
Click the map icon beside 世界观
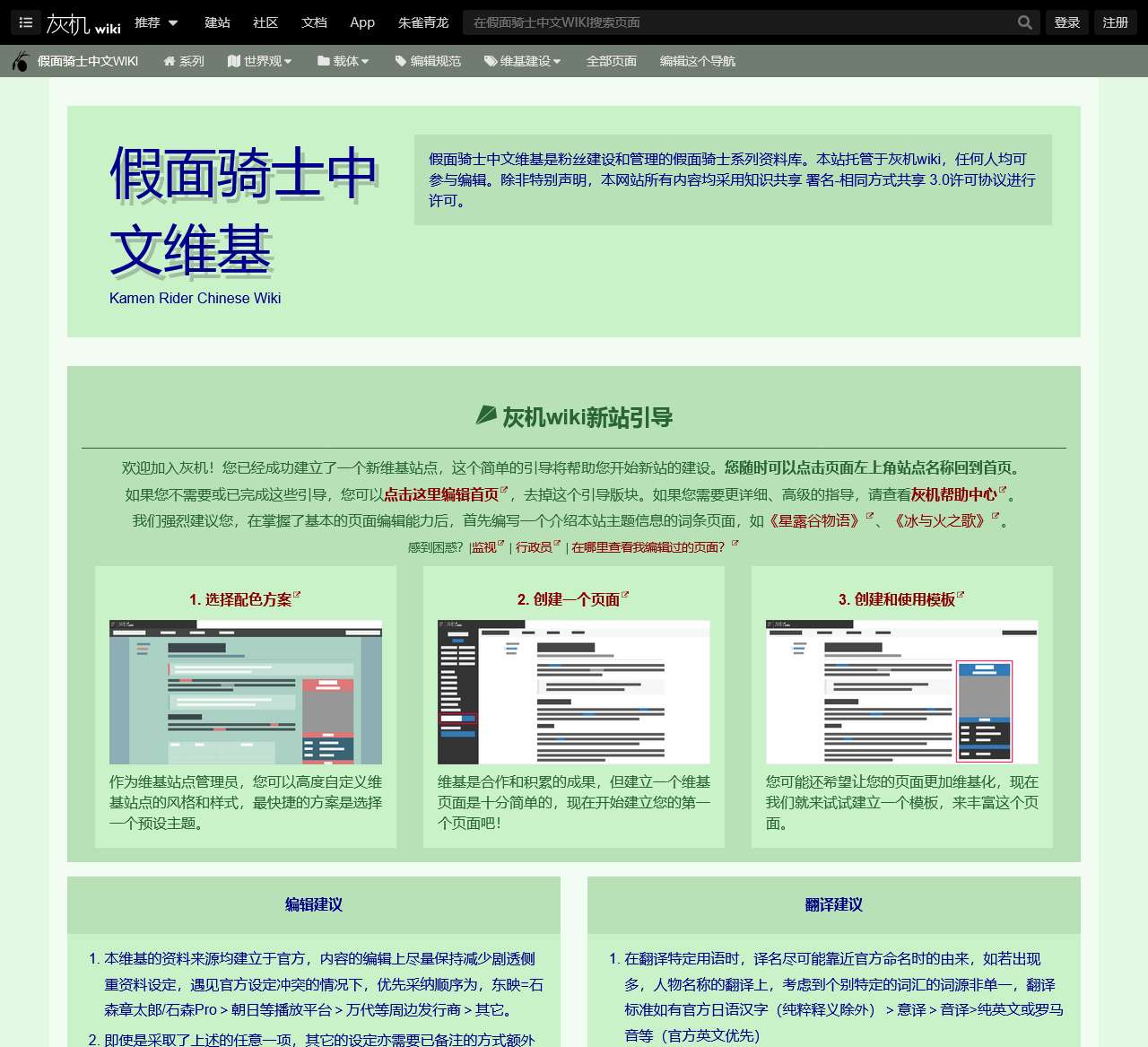234,61
